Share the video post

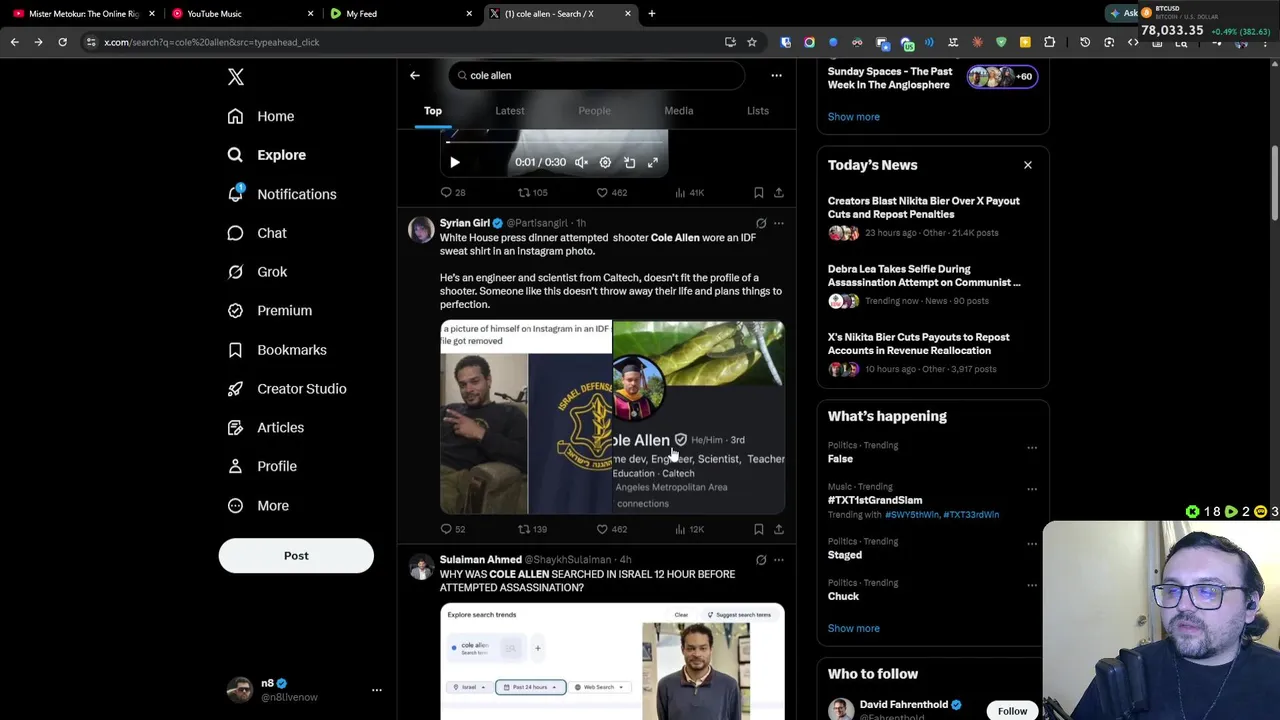tap(779, 192)
